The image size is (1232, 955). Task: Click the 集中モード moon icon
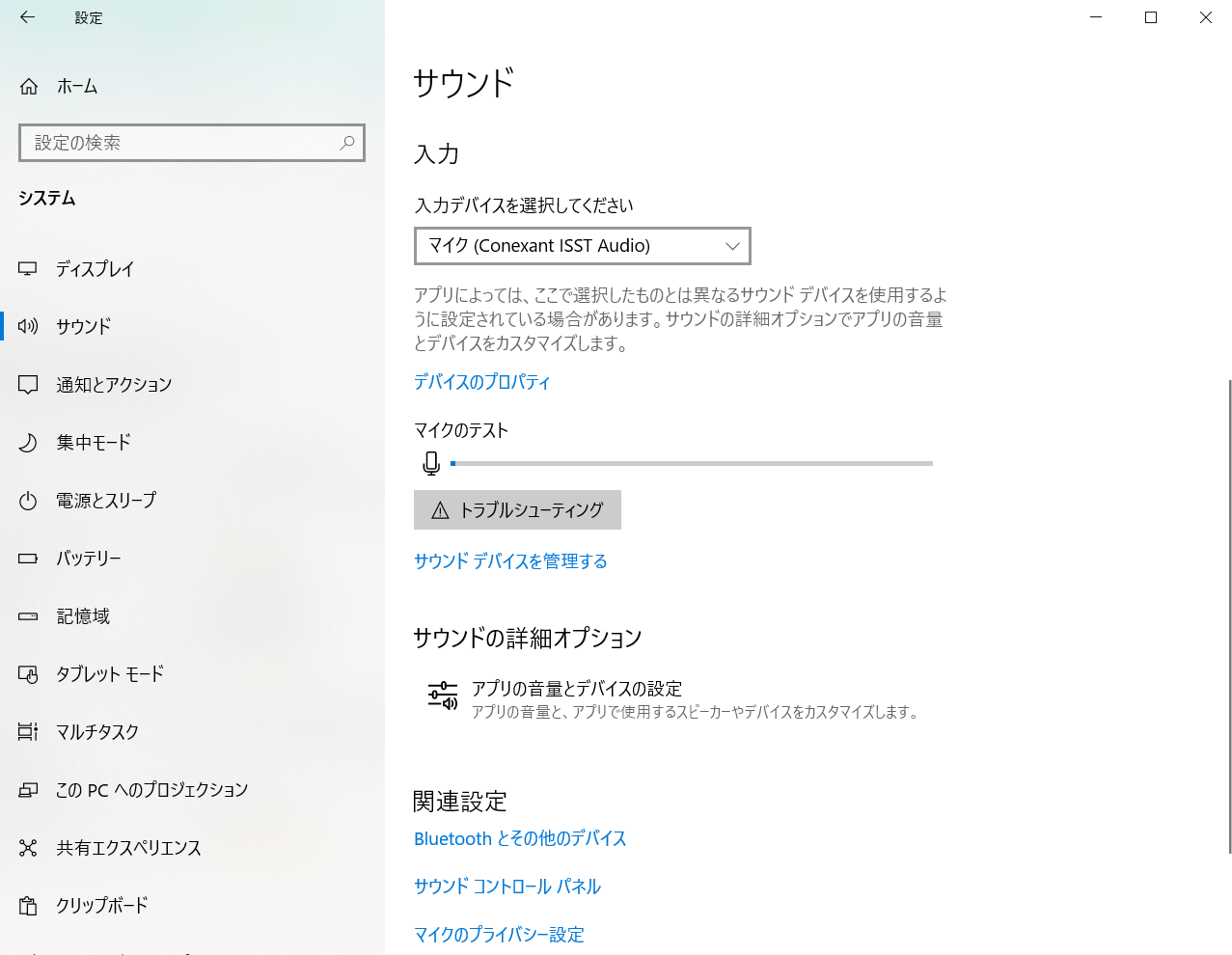coord(28,442)
